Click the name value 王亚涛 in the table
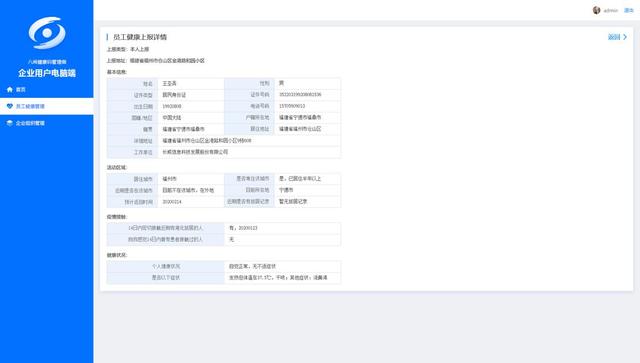The image size is (640, 363). [x=170, y=83]
